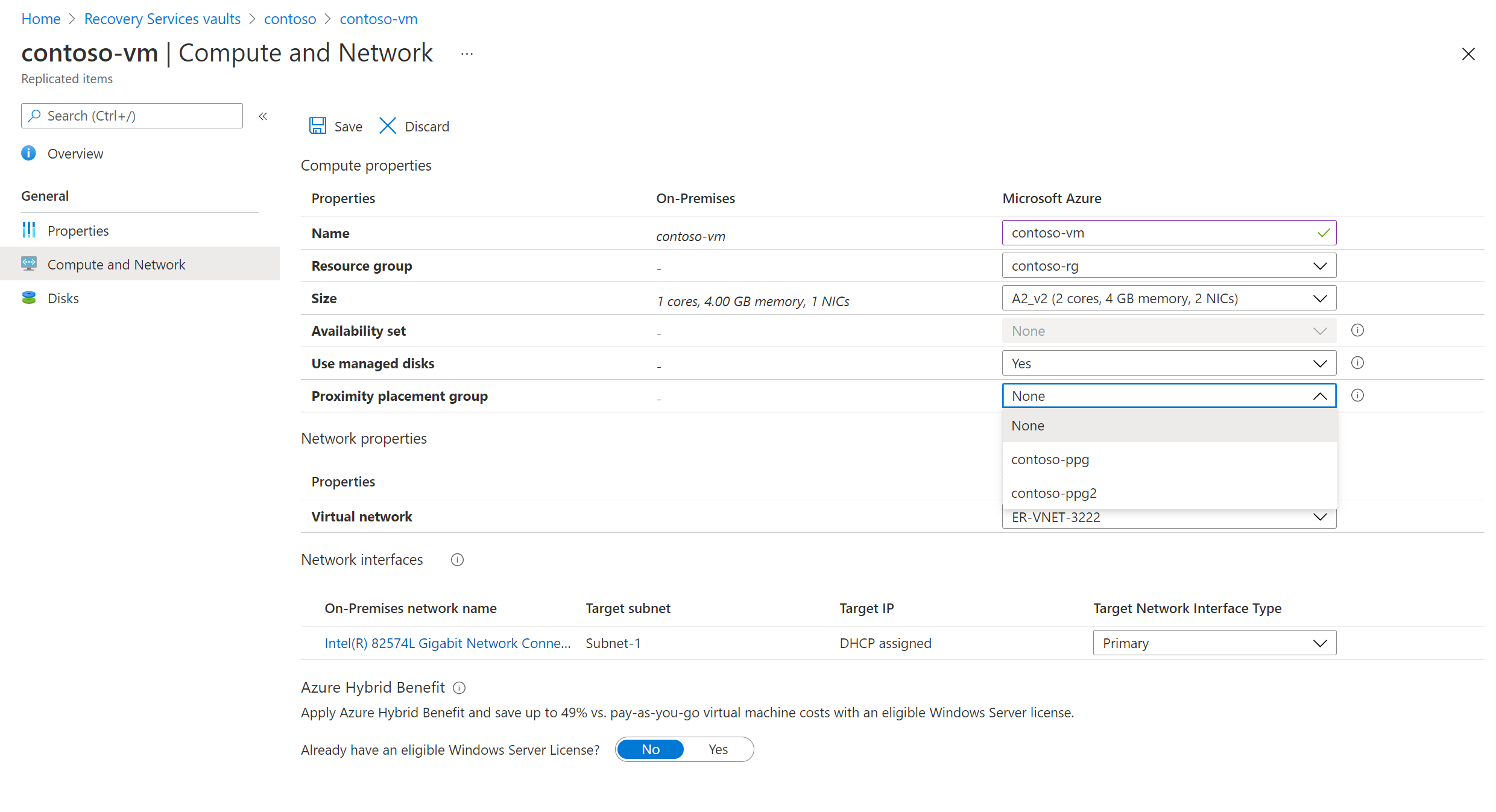Open the Size A2_v2 dropdown
The height and width of the screenshot is (812, 1496).
pyautogui.click(x=1169, y=298)
